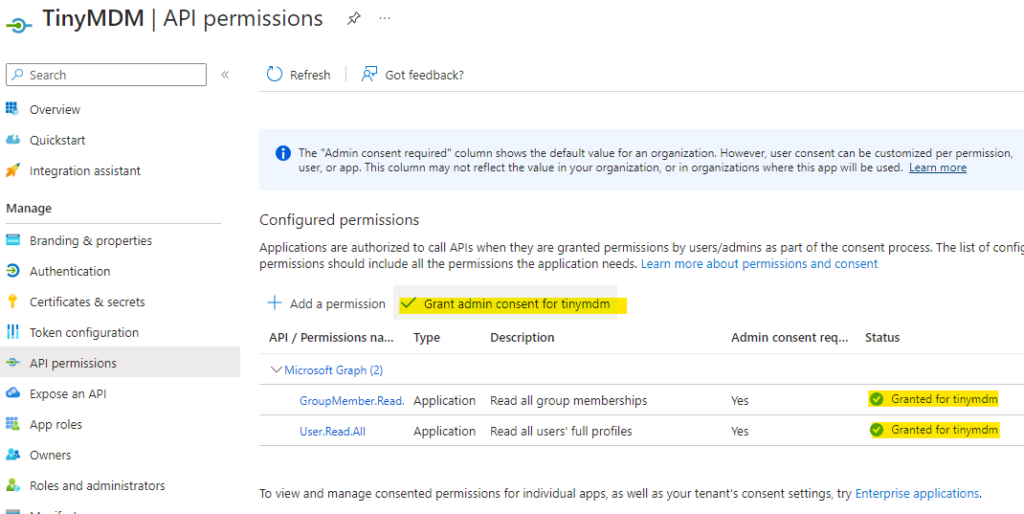Open the ellipsis more options menu

(x=385, y=18)
